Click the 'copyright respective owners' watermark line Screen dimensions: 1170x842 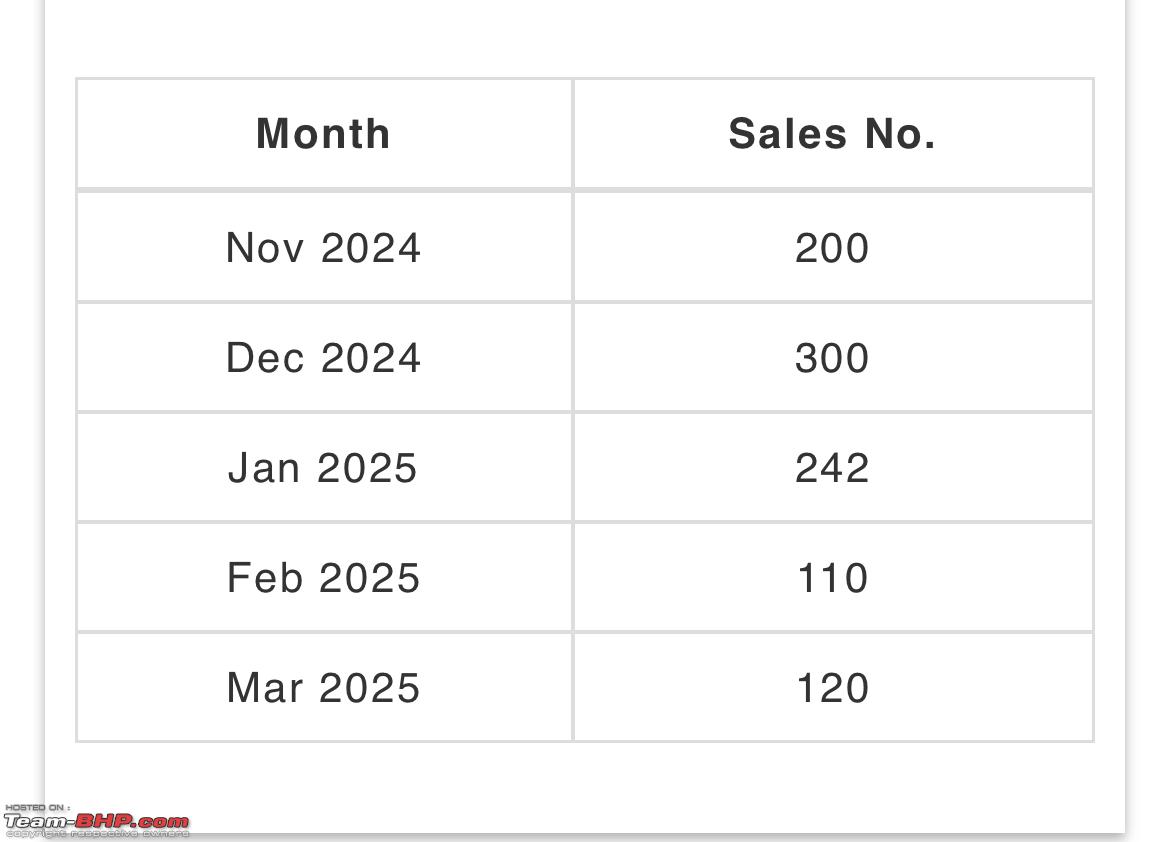point(96,834)
